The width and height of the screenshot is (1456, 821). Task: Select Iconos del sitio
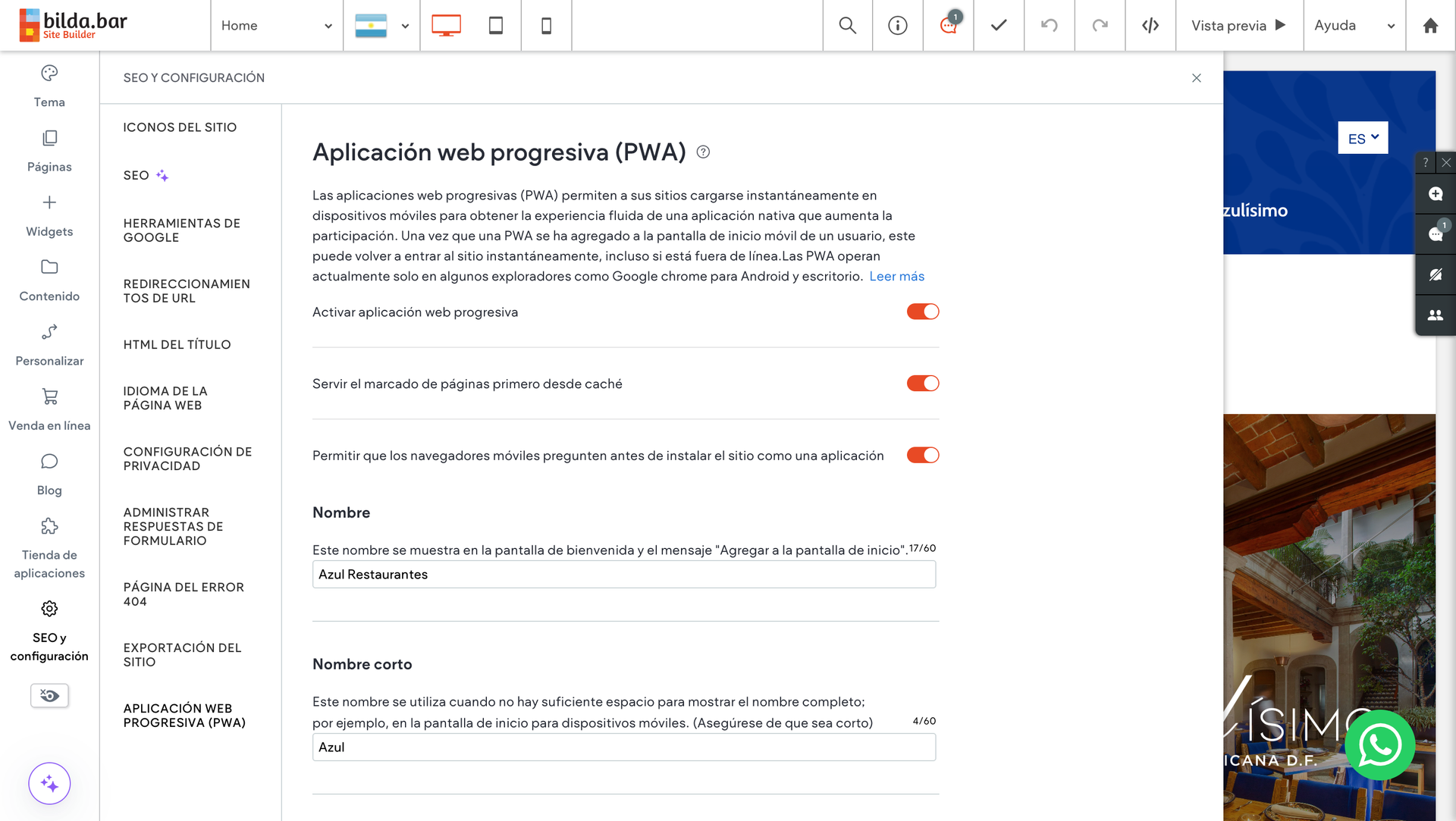180,127
